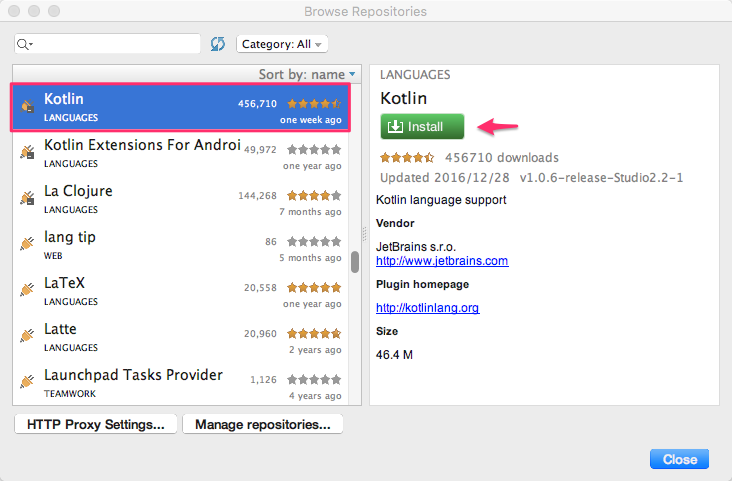This screenshot has width=732, height=481.
Task: Click the lang tip plugin icon
Action: [28, 245]
